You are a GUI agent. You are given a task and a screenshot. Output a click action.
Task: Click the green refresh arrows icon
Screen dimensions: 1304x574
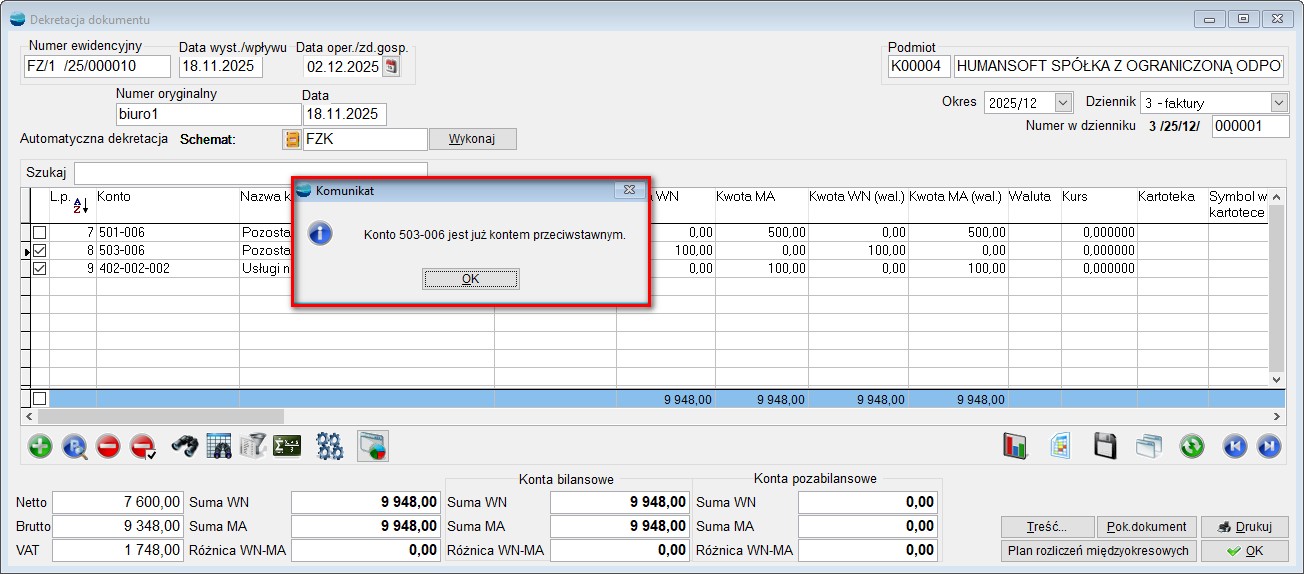[x=1191, y=446]
